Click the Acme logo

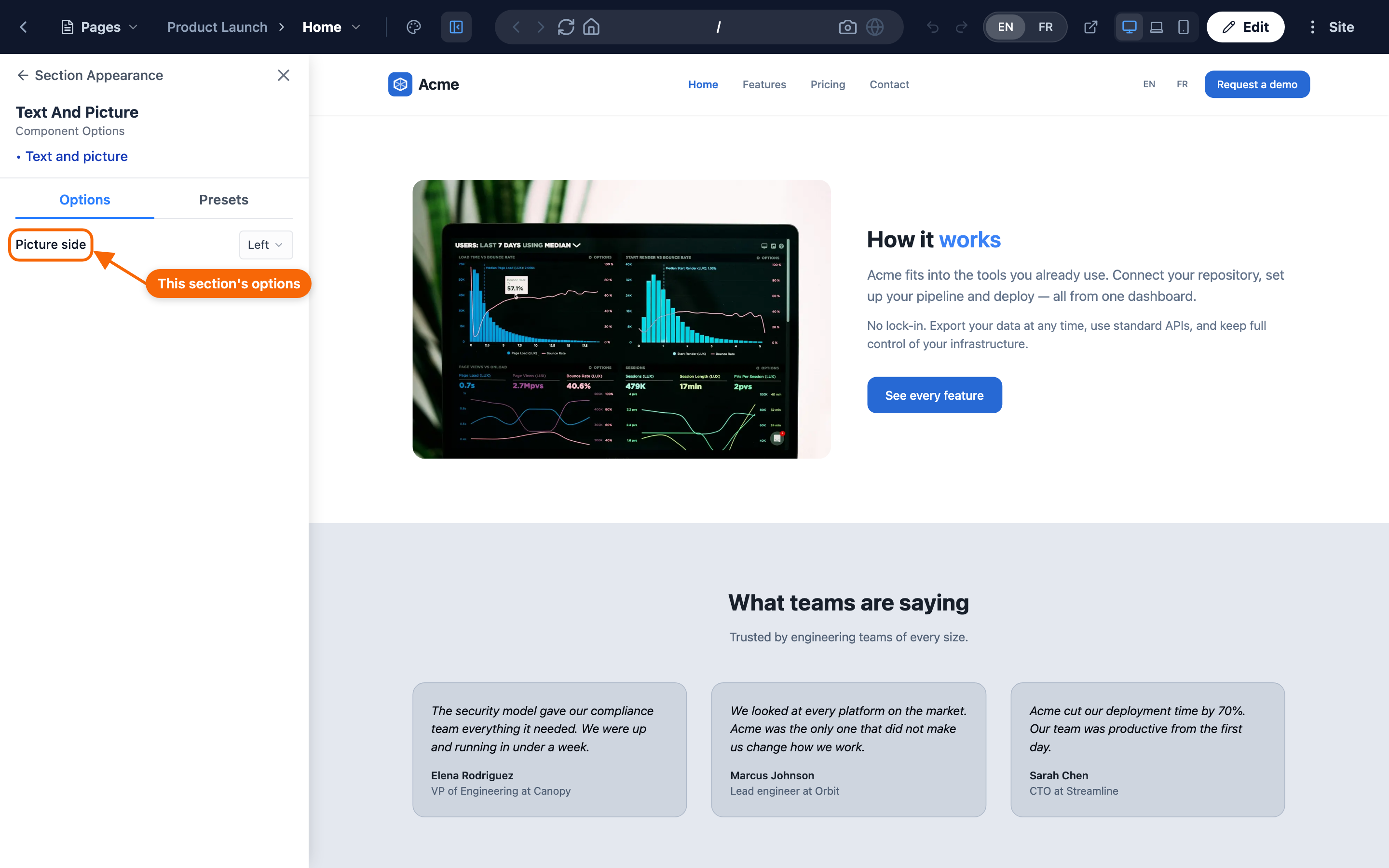pyautogui.click(x=423, y=84)
